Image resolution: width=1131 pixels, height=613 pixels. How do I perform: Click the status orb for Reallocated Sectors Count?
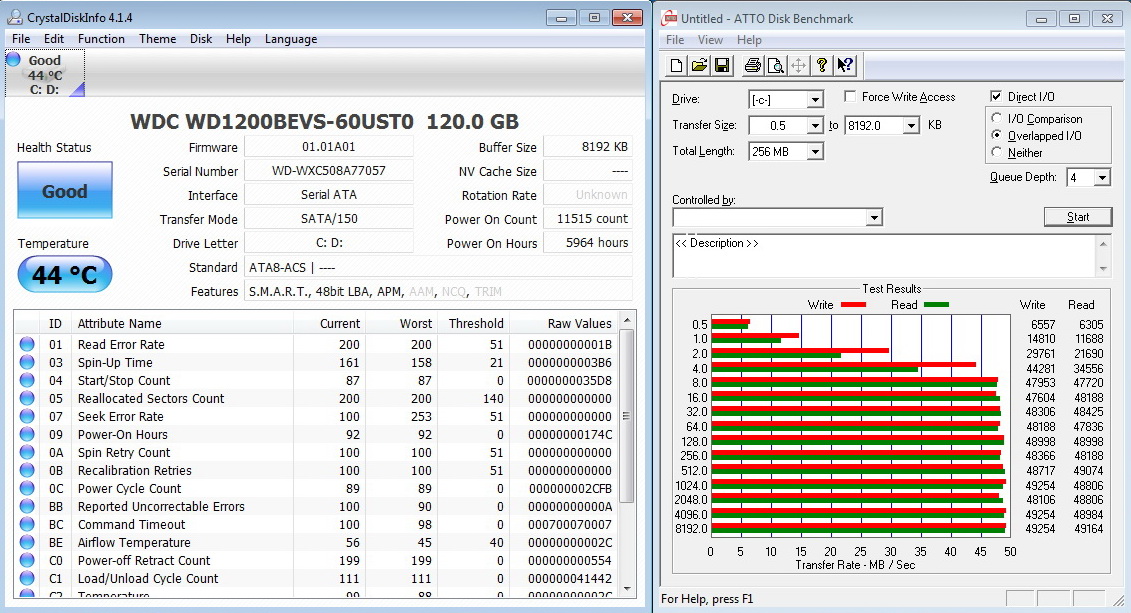[x=27, y=398]
